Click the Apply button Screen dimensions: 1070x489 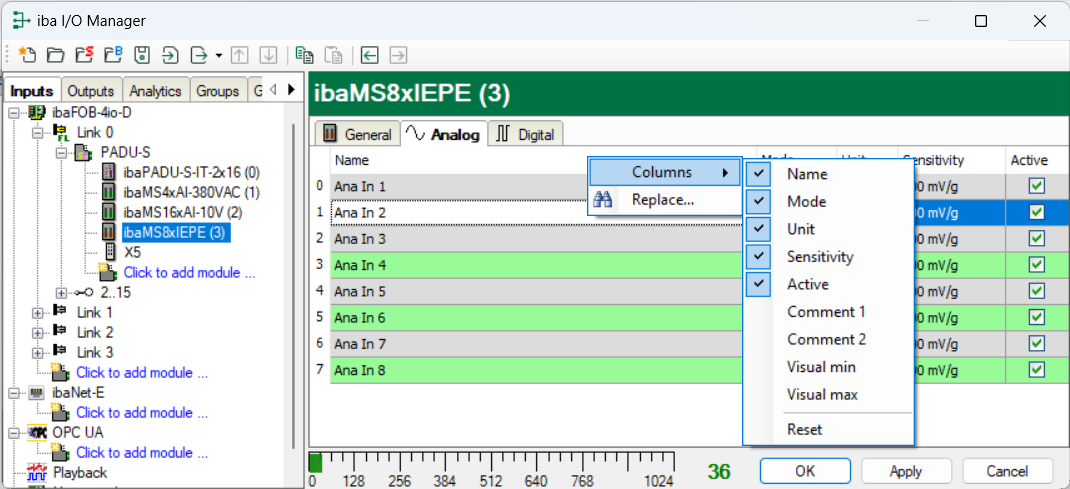(906, 471)
